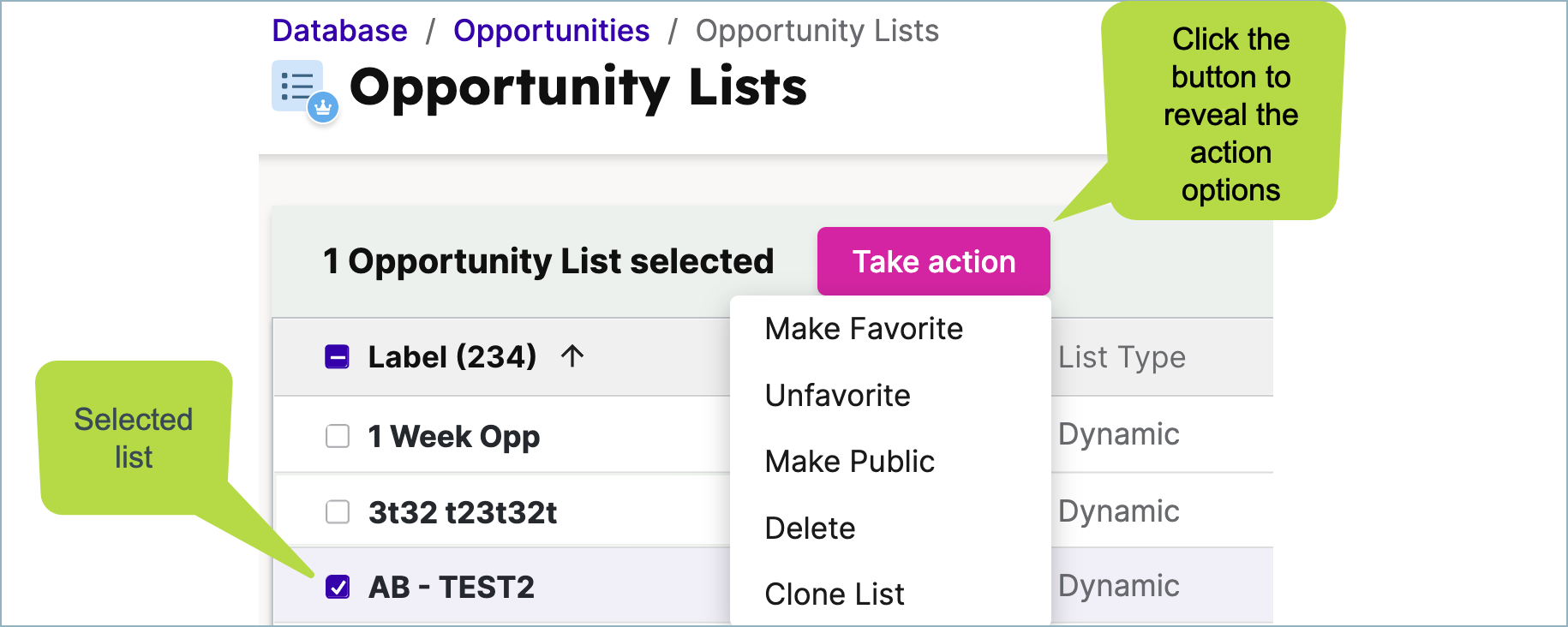
Task: Select Make Public from action options
Action: (849, 462)
